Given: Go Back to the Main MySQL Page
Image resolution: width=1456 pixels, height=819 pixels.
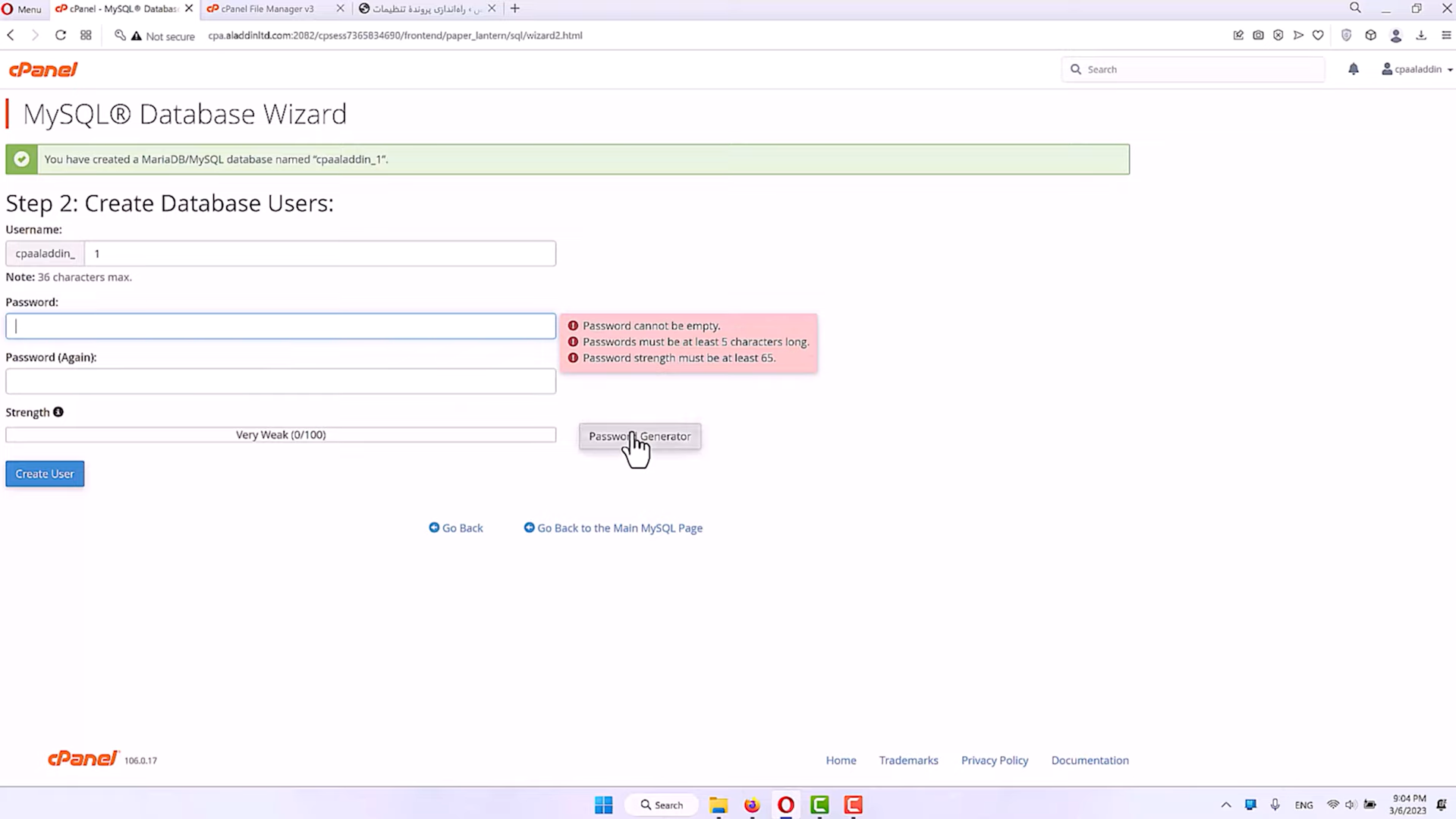Looking at the screenshot, I should [x=613, y=528].
